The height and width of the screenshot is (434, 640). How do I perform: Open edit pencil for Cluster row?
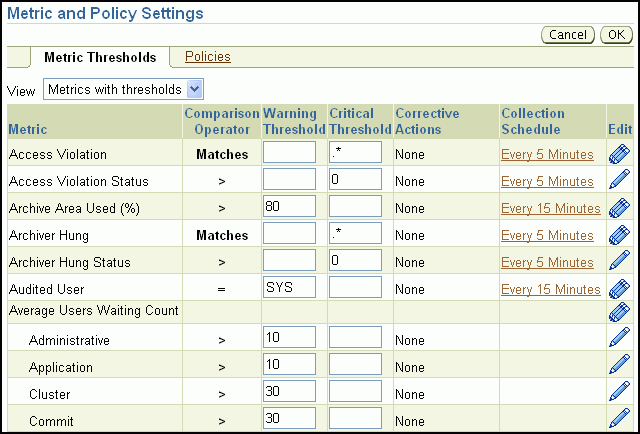pyautogui.click(x=619, y=392)
